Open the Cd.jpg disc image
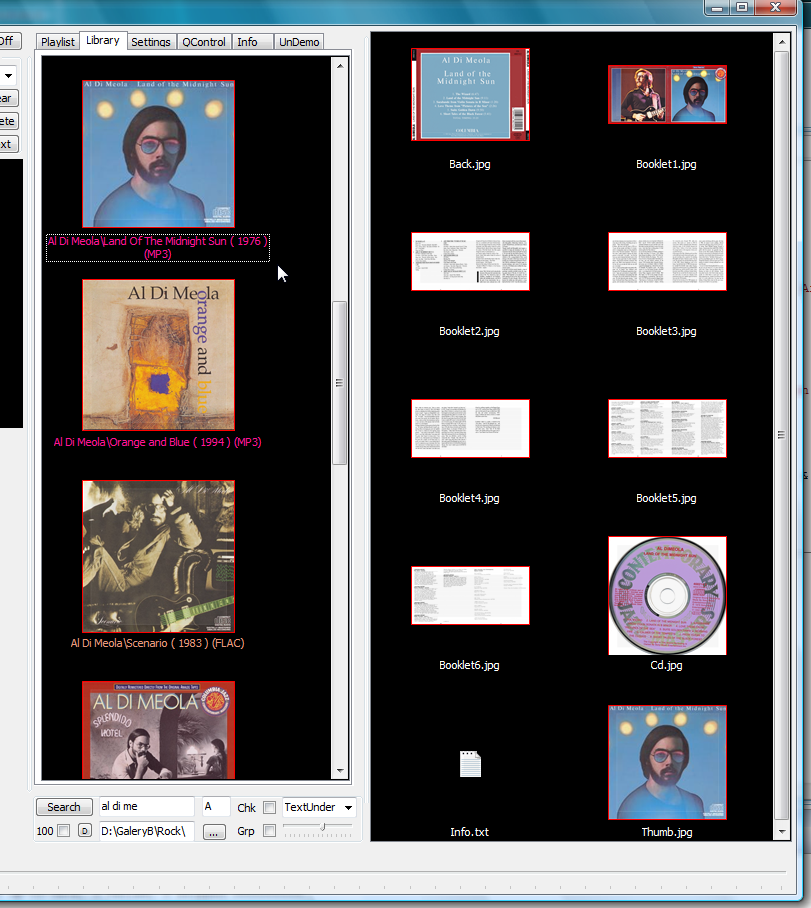The height and width of the screenshot is (908, 811). tap(667, 595)
